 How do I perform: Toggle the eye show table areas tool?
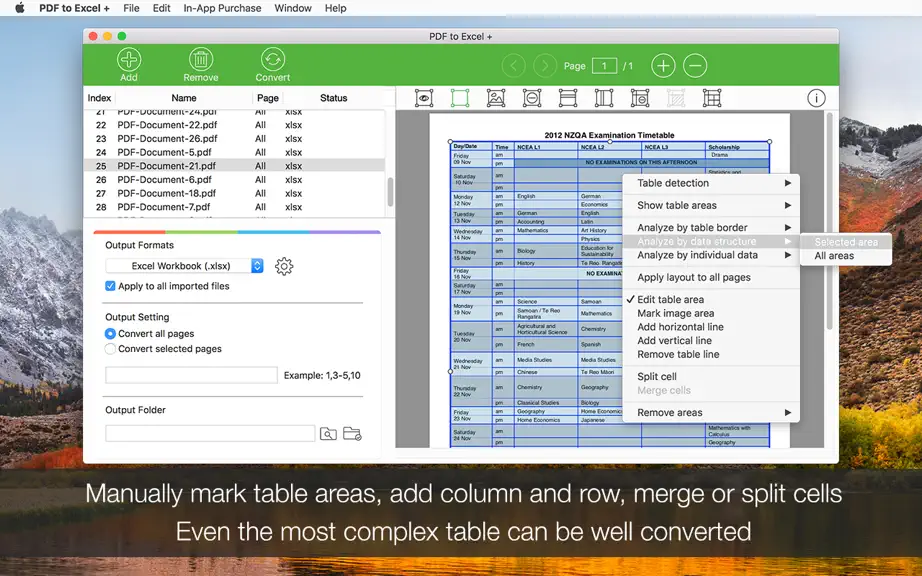tap(424, 98)
